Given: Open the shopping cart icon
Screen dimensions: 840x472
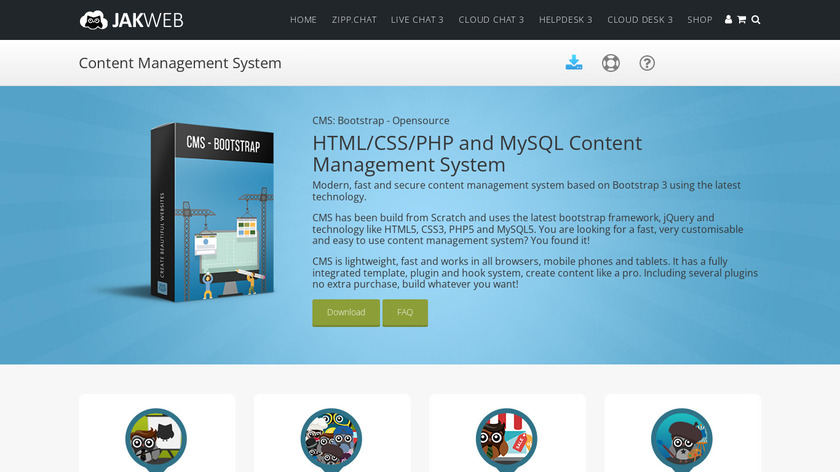Looking at the screenshot, I should [x=741, y=20].
